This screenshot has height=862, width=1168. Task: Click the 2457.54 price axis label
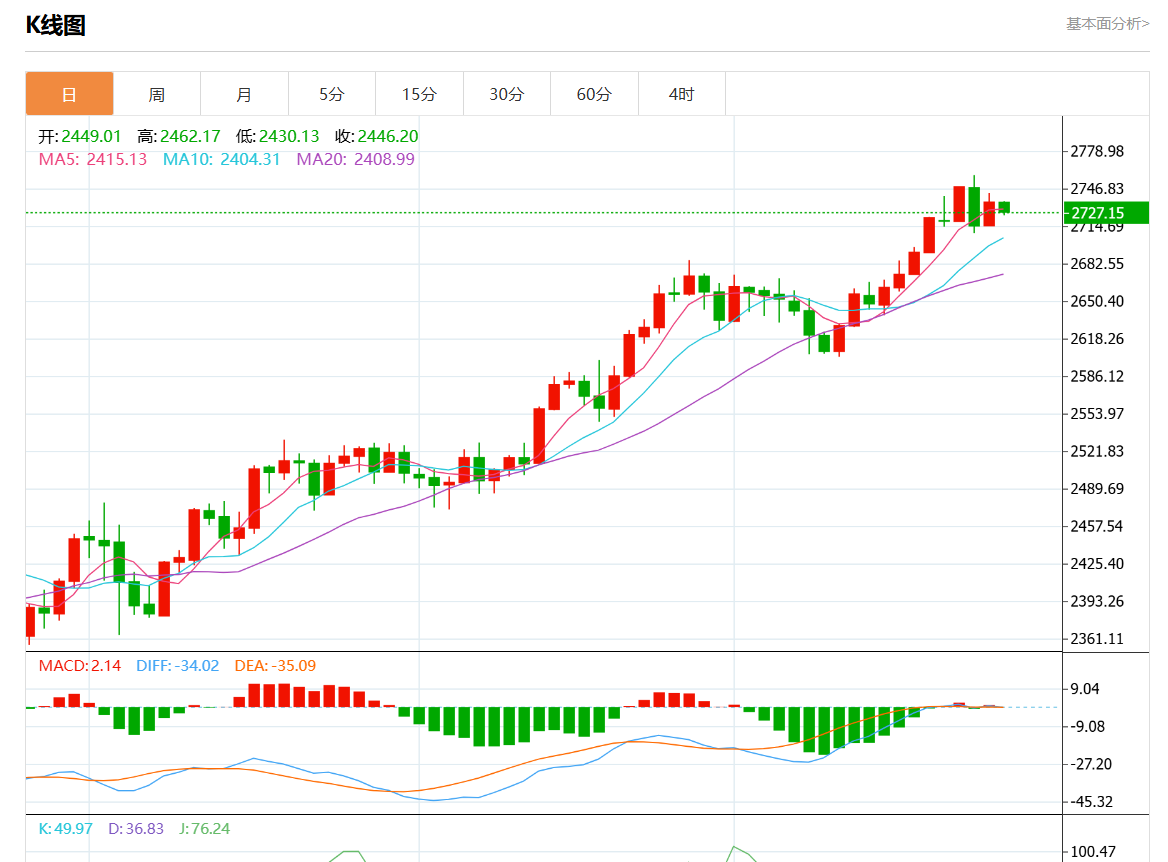[1096, 526]
